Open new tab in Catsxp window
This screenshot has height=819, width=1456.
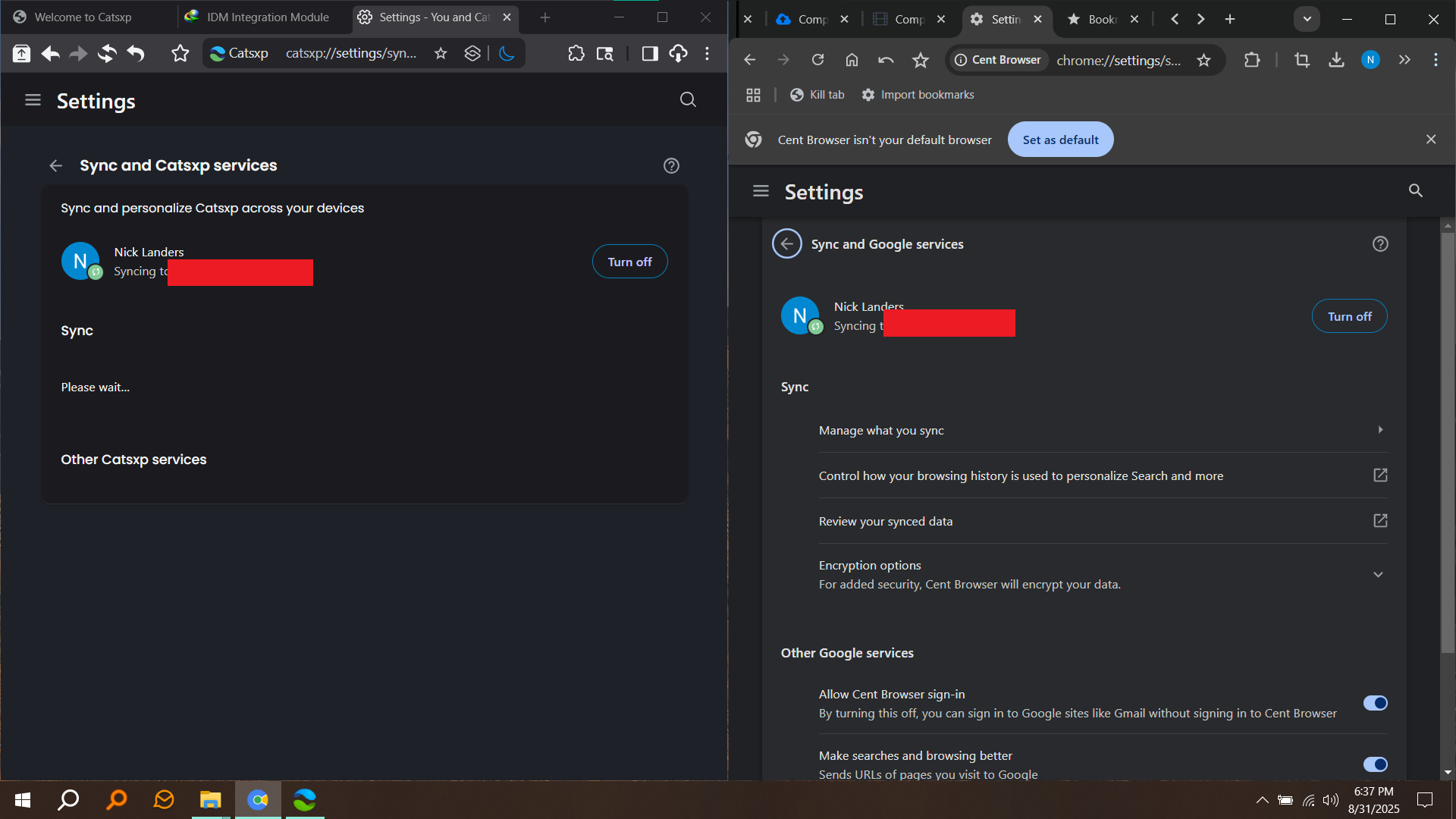544,17
